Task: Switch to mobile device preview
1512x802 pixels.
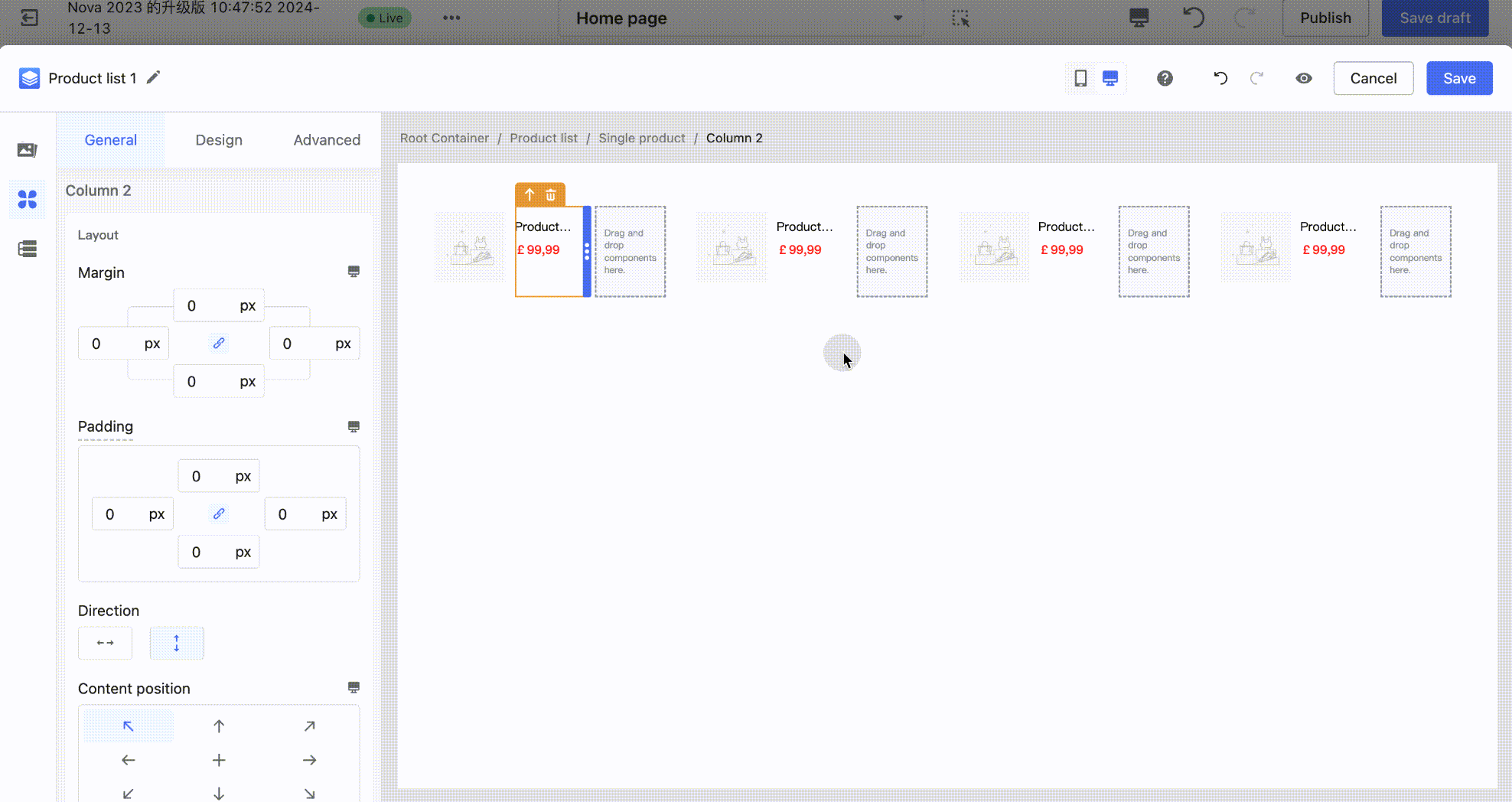Action: [x=1080, y=78]
